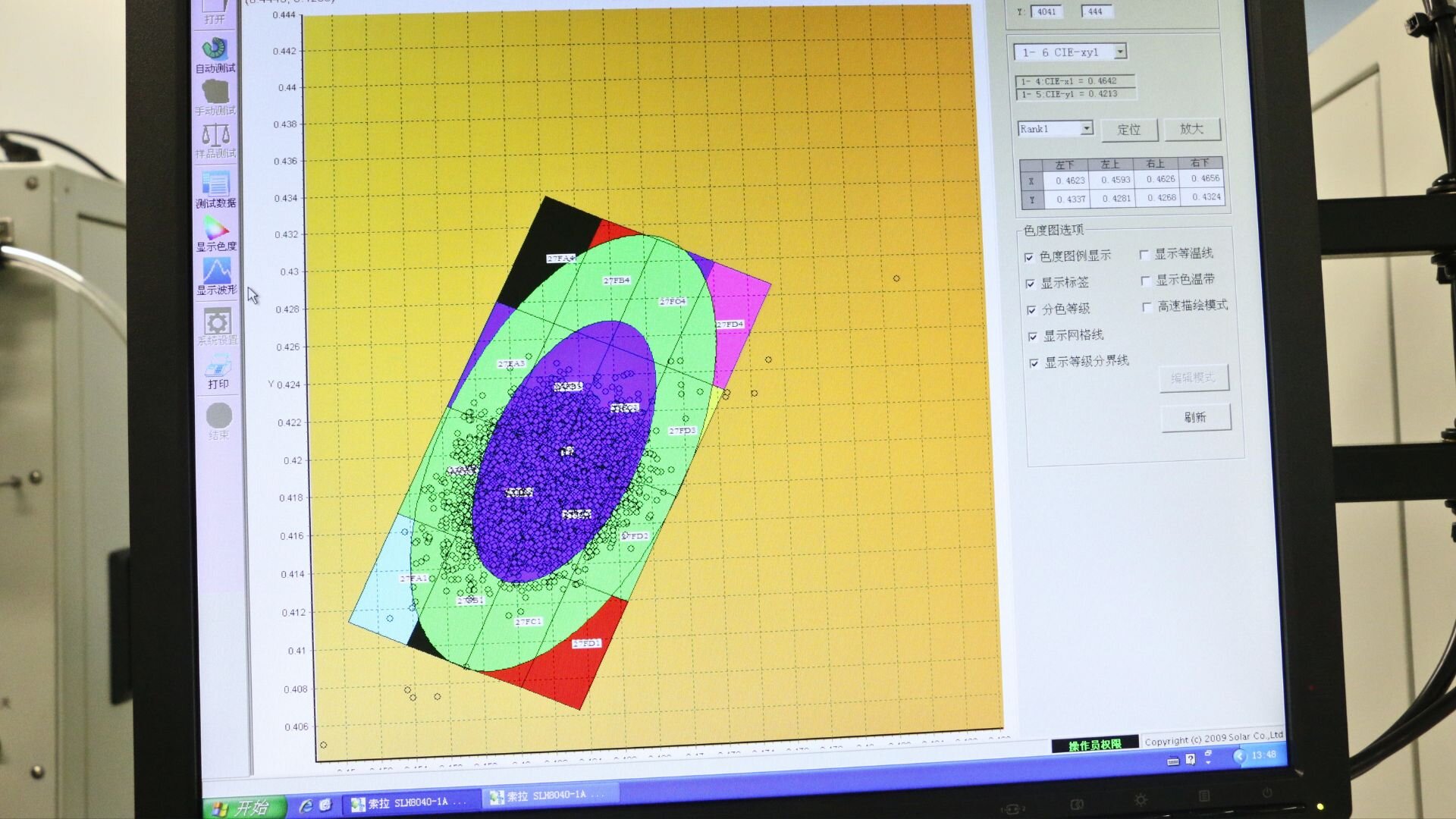Click the 27FD4 bin label on chart
Screen dimensions: 1456x819
coord(730,325)
